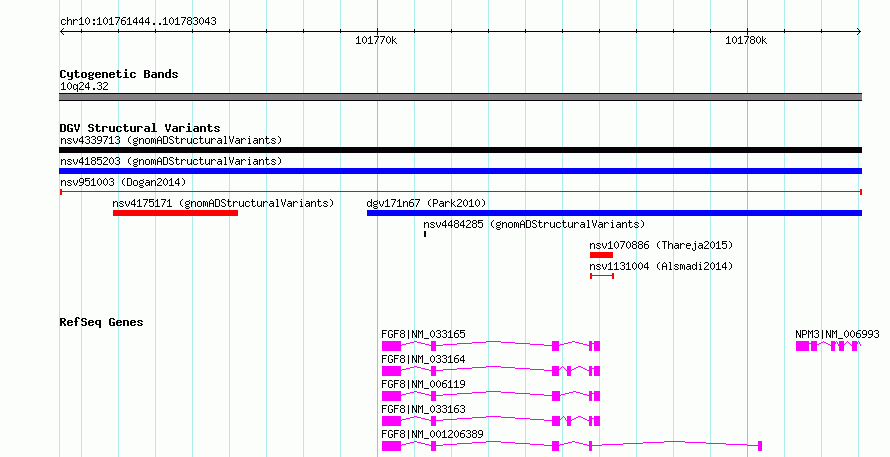Screen dimensions: 890x457
Task: Select first exon of FGF8 NM_033164 transcript
Action: tap(391, 371)
